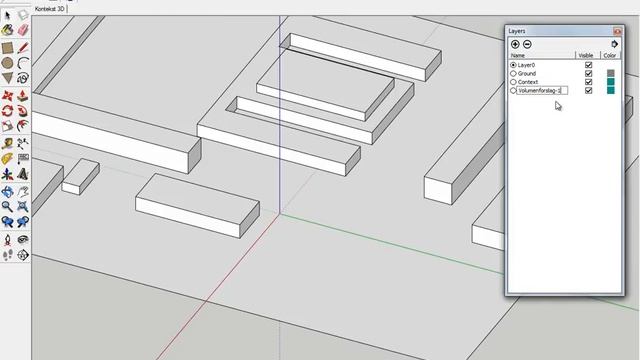Activate the Zoom magnifier tool
This screenshot has height=360, width=640.
(7, 206)
